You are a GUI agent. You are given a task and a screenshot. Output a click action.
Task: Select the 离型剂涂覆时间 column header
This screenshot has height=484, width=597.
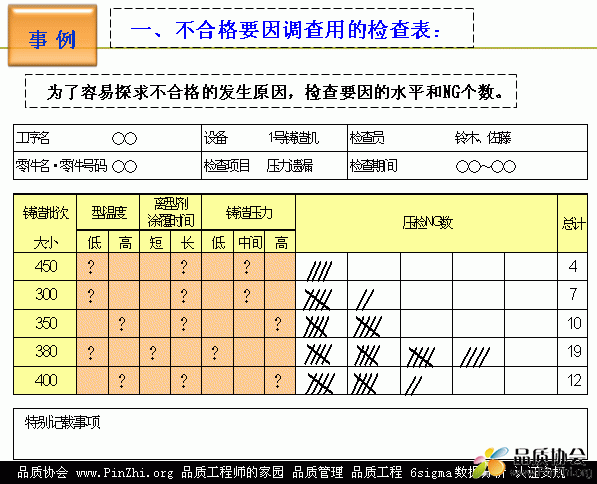tap(171, 212)
